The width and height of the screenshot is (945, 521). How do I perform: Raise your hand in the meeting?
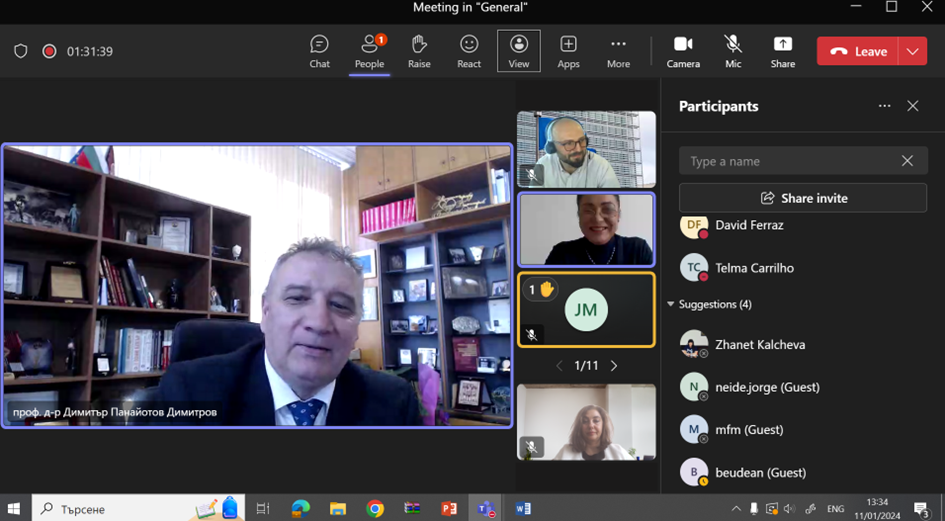coord(419,51)
